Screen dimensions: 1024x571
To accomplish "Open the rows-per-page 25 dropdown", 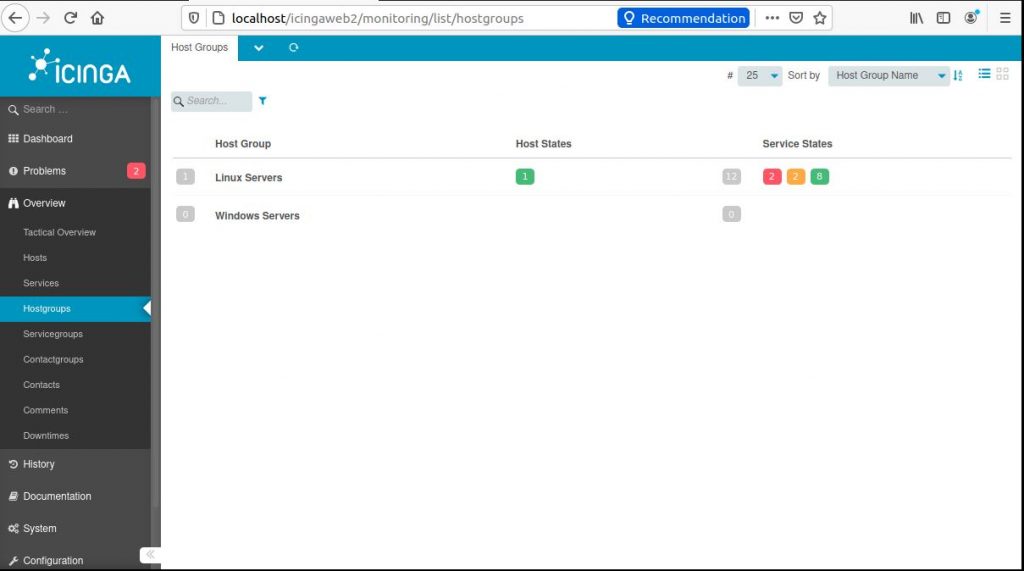I will (760, 75).
